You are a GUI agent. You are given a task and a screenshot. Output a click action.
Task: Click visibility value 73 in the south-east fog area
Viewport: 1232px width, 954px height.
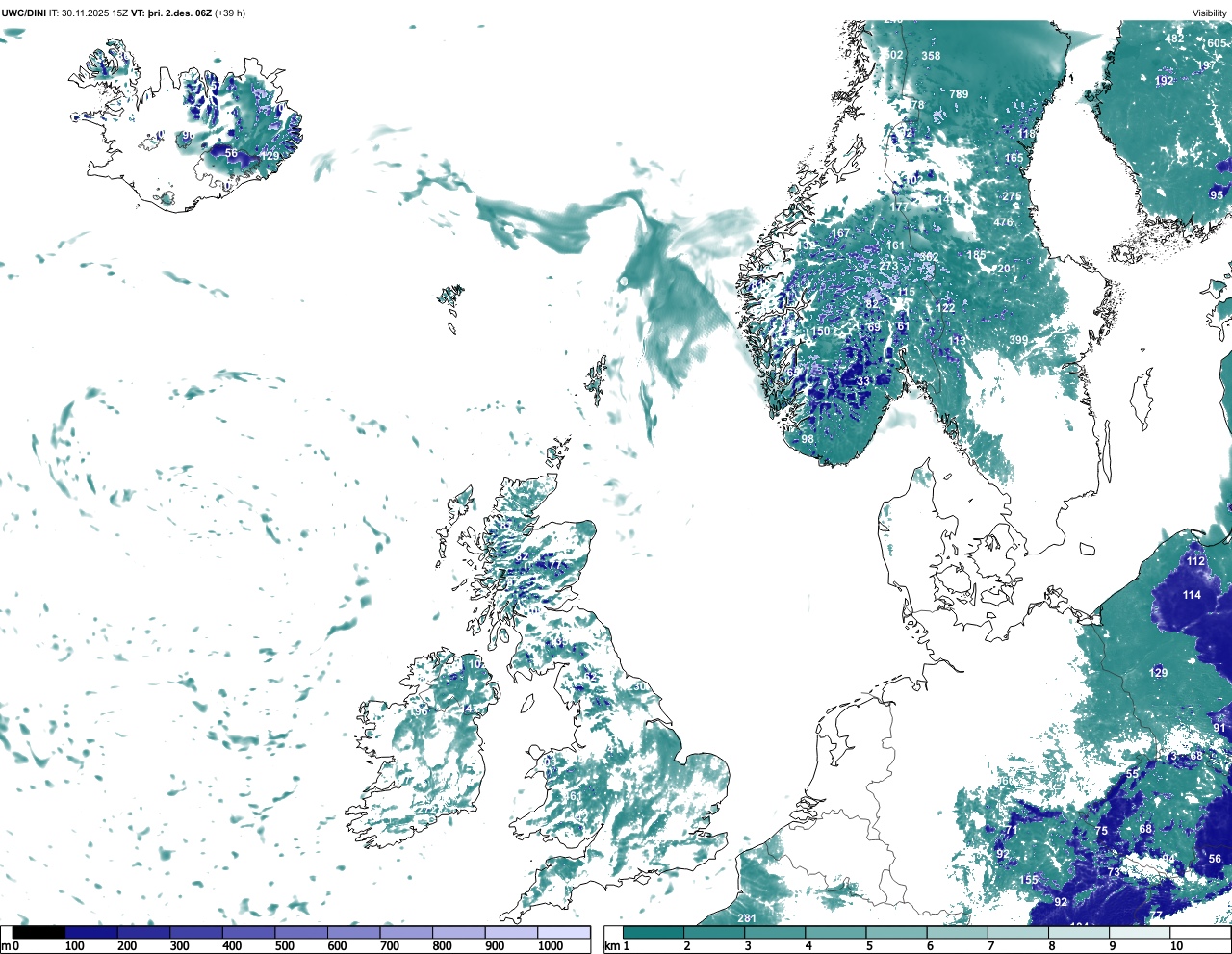tap(1114, 872)
